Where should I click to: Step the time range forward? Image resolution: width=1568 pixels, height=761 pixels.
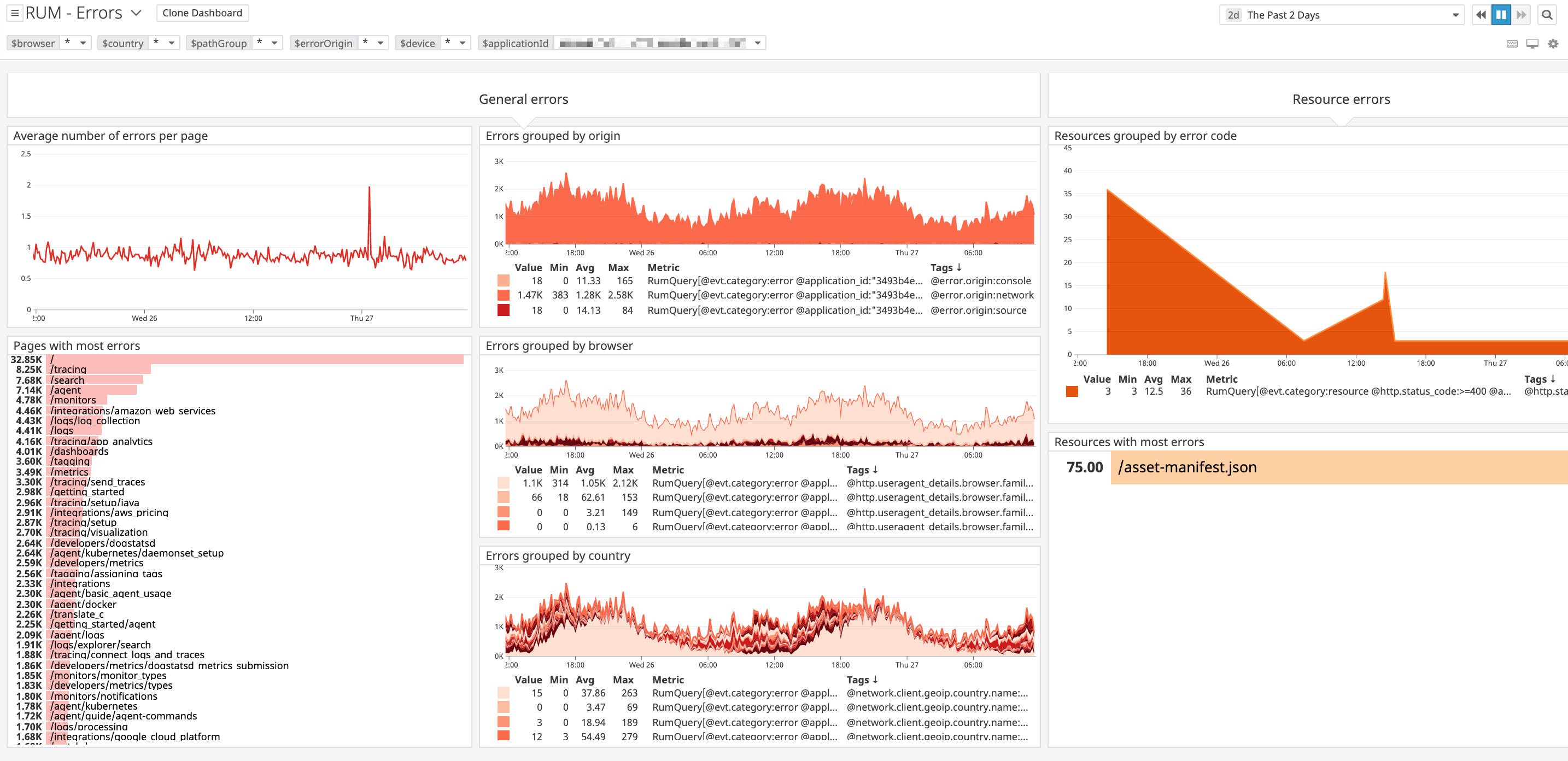[x=1521, y=15]
